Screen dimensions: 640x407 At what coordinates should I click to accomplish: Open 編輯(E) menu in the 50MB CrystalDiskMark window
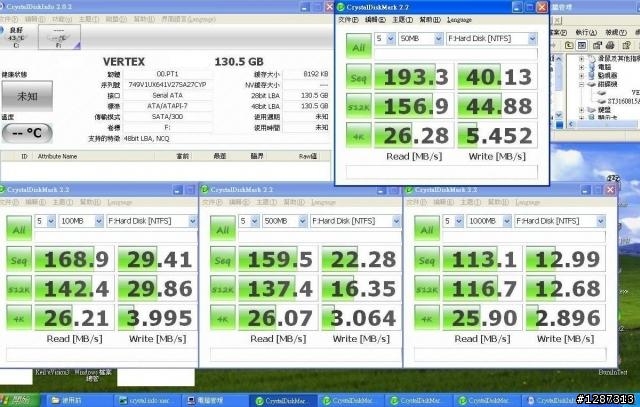click(375, 20)
